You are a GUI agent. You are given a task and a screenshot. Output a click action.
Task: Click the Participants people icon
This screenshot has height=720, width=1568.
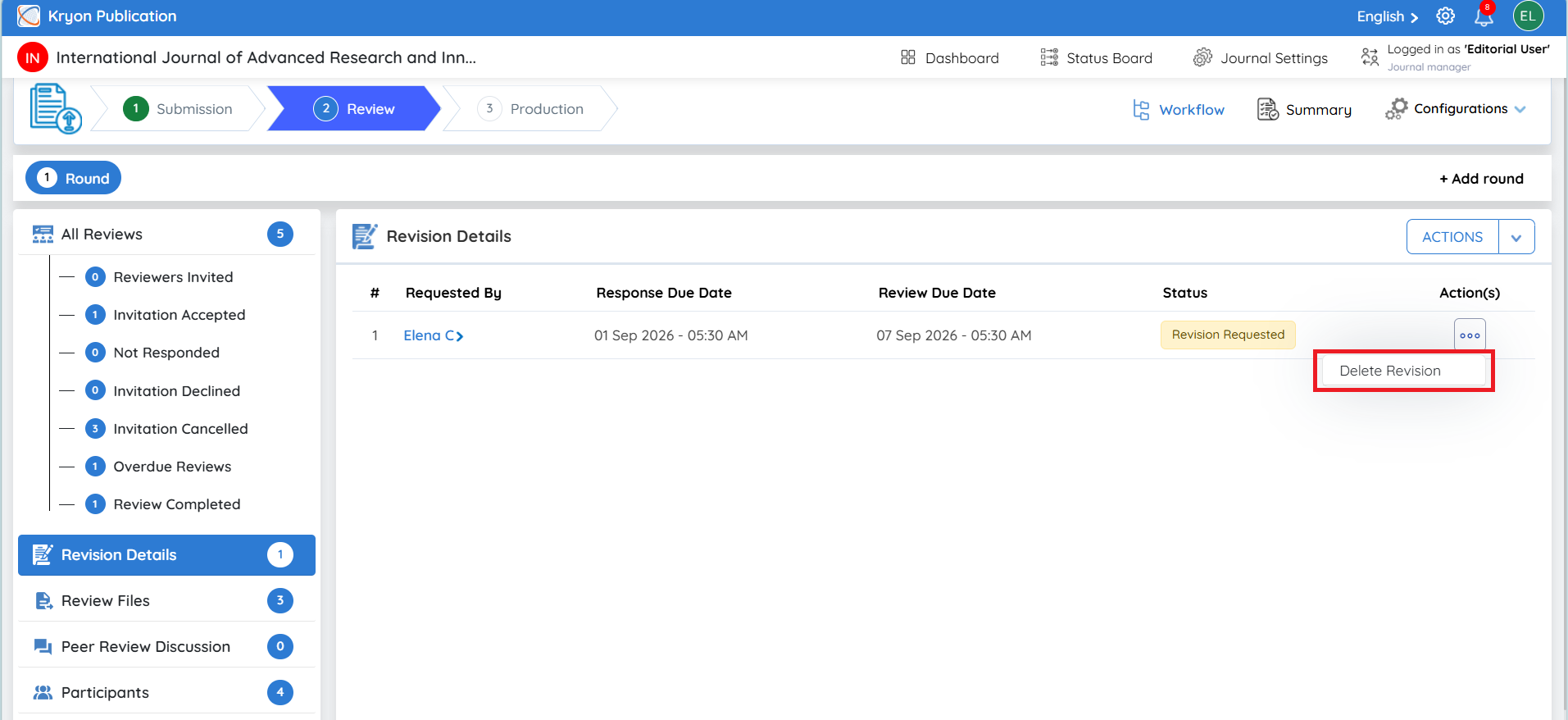pyautogui.click(x=43, y=693)
